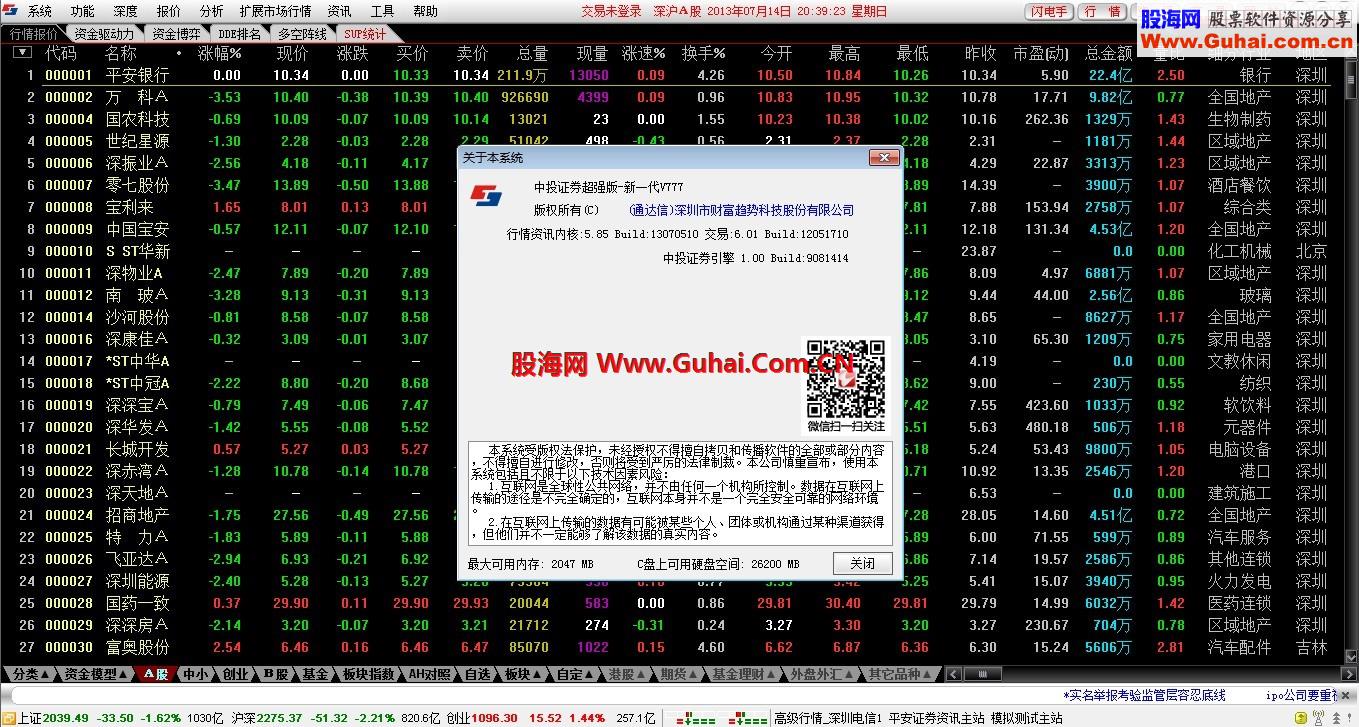Expand the 基金理财 bottom tab
Screen dimensions: 1359x727
click(743, 675)
